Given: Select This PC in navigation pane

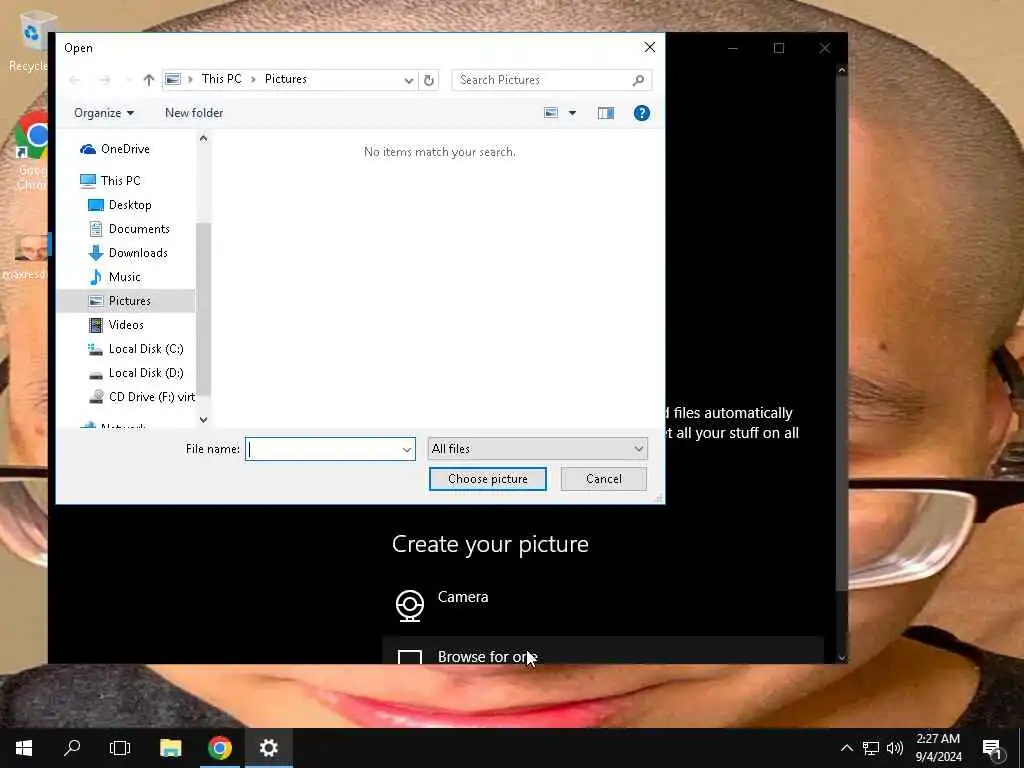Looking at the screenshot, I should 121,180.
